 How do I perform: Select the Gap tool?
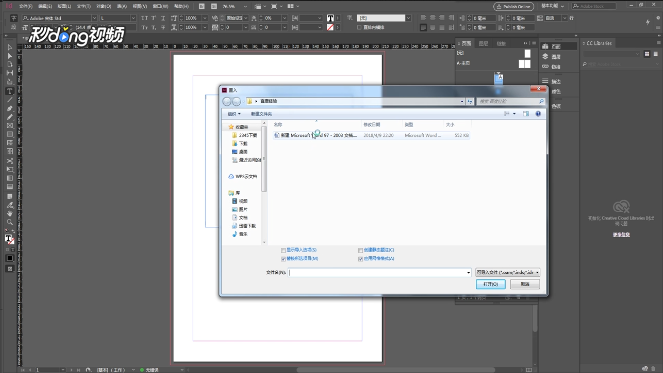pyautogui.click(x=9, y=73)
